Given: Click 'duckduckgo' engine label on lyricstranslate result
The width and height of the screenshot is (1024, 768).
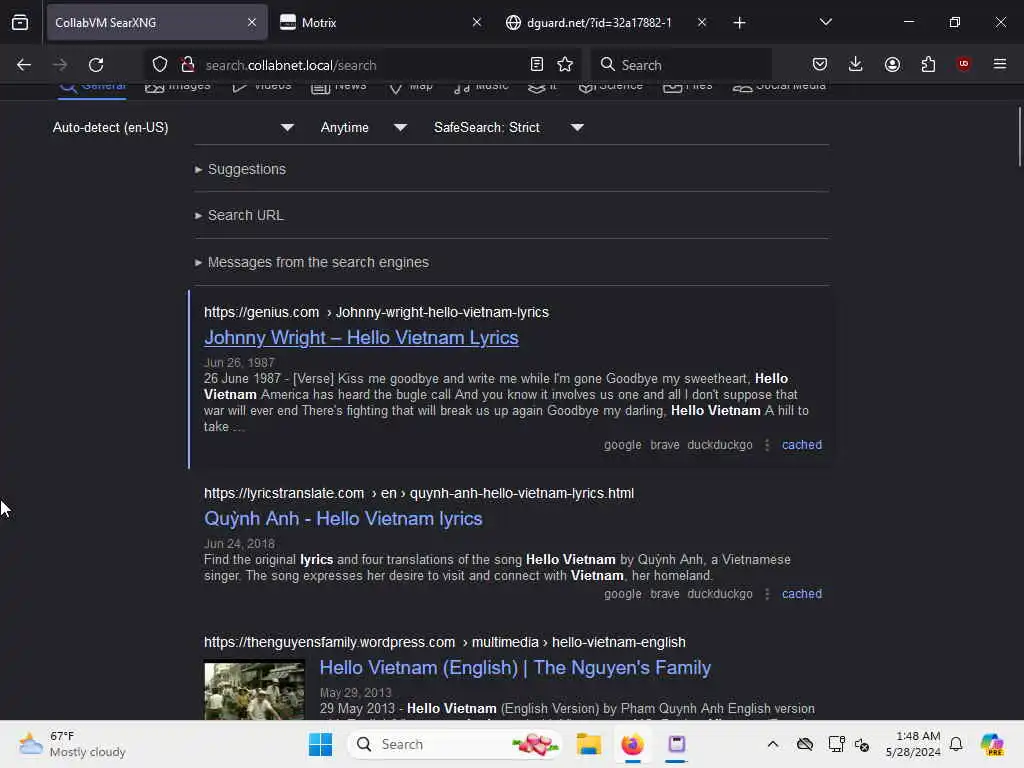Looking at the screenshot, I should tap(720, 594).
